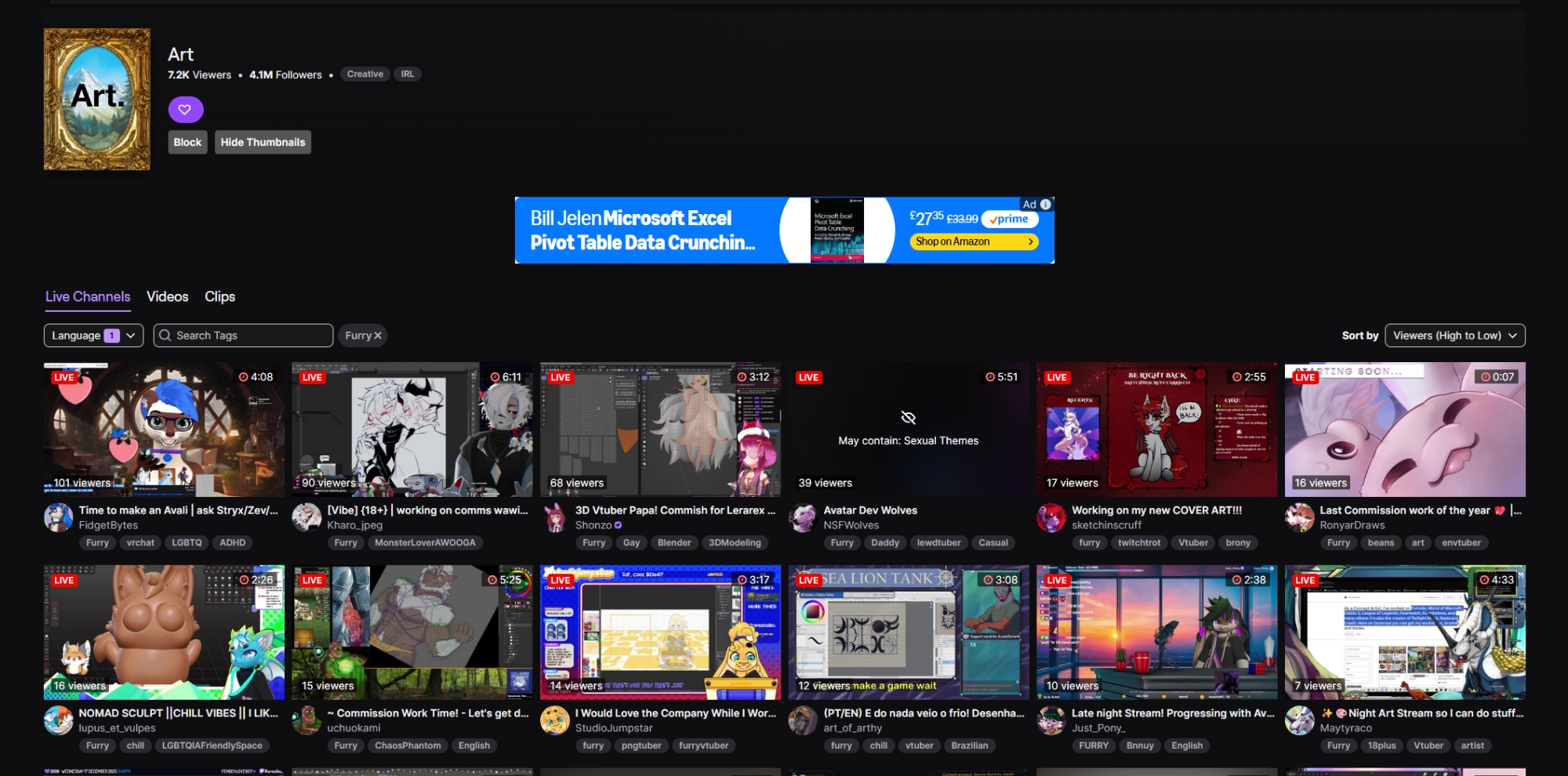
Task: Click the hidden-content eye icon on NSFWolves stream
Action: point(908,418)
